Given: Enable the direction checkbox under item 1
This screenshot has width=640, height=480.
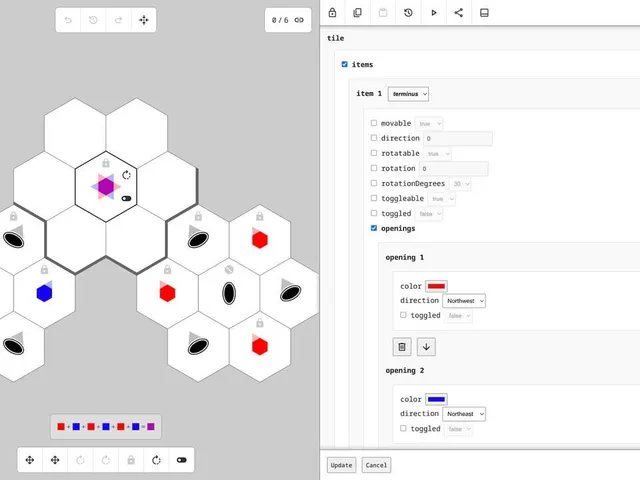Looking at the screenshot, I should pos(374,138).
